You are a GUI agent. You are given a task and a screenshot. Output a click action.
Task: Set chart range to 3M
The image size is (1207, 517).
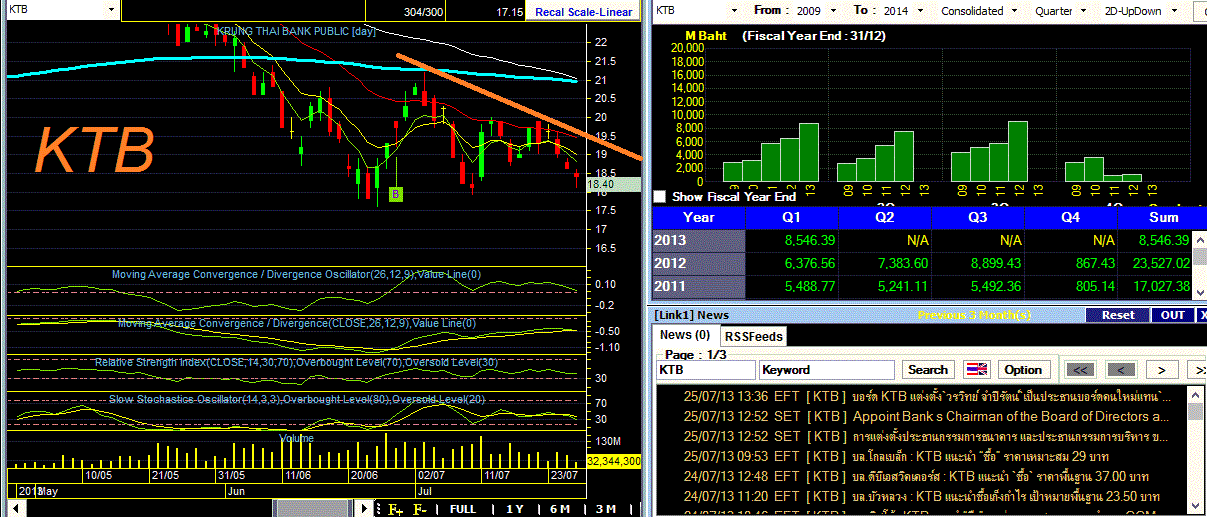[x=606, y=509]
